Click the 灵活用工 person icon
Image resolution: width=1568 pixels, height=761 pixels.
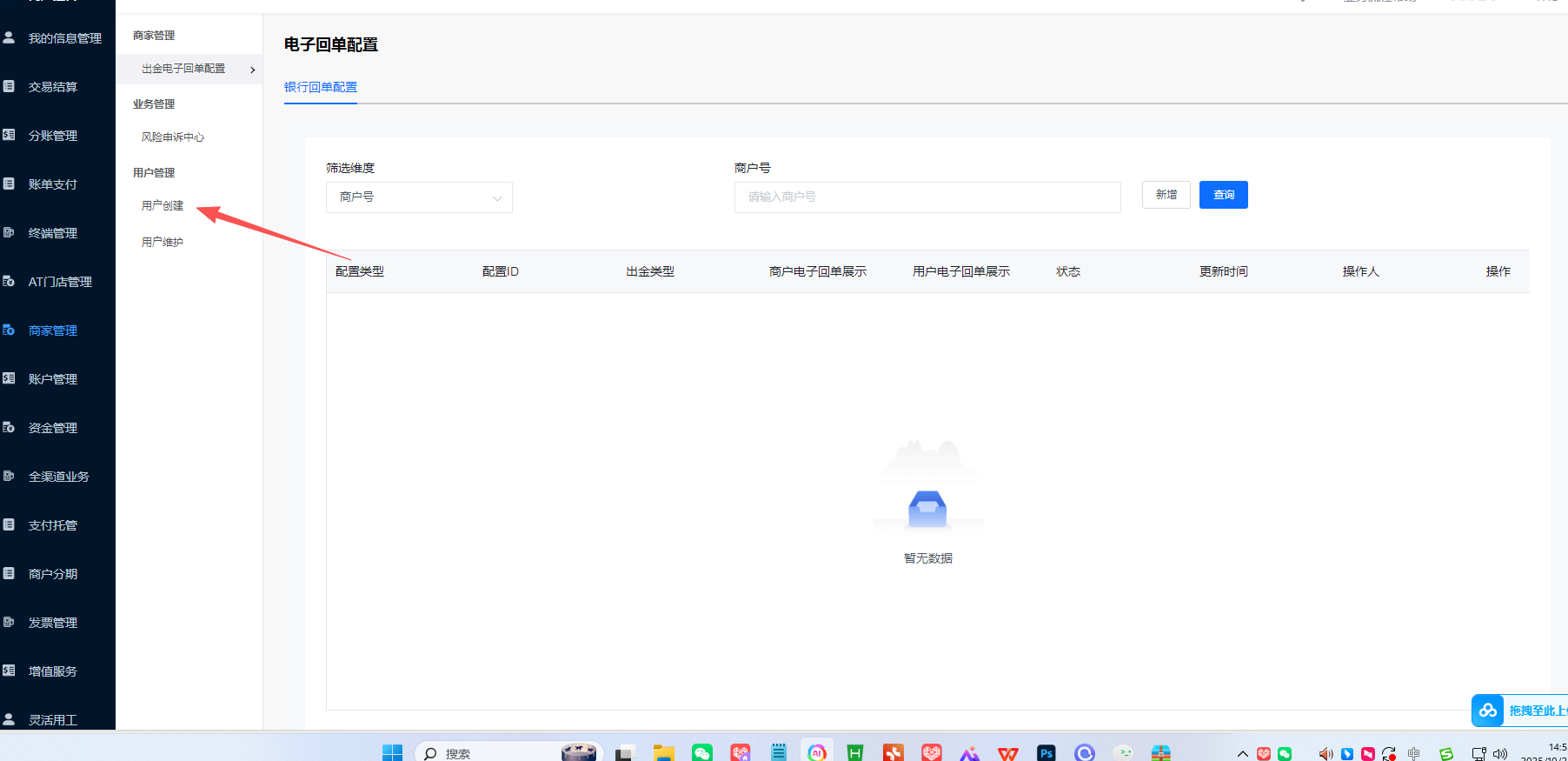point(10,719)
